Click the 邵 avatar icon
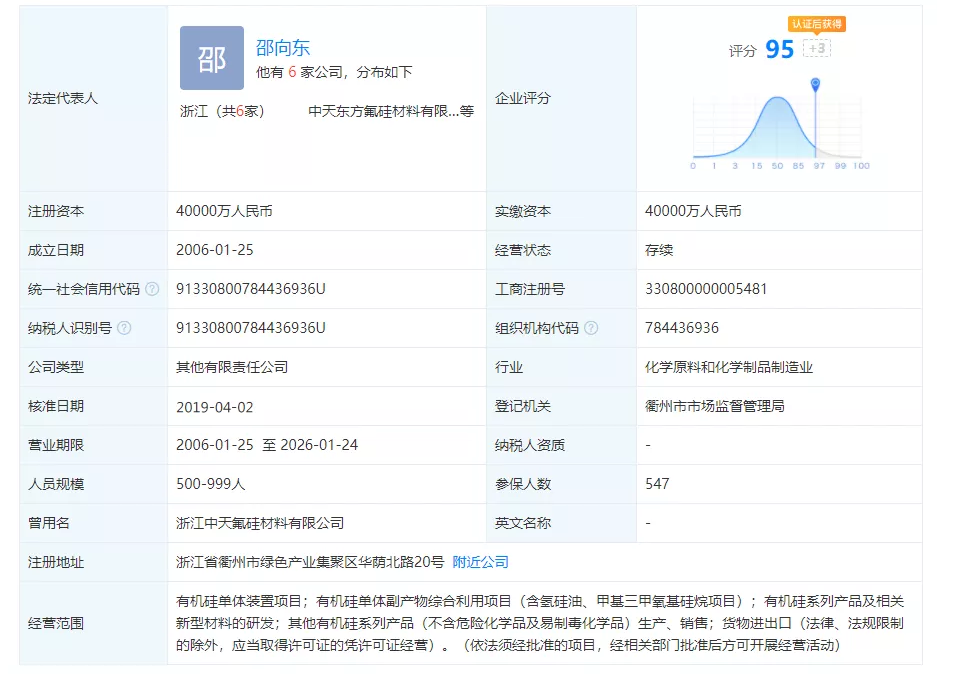 coord(211,59)
